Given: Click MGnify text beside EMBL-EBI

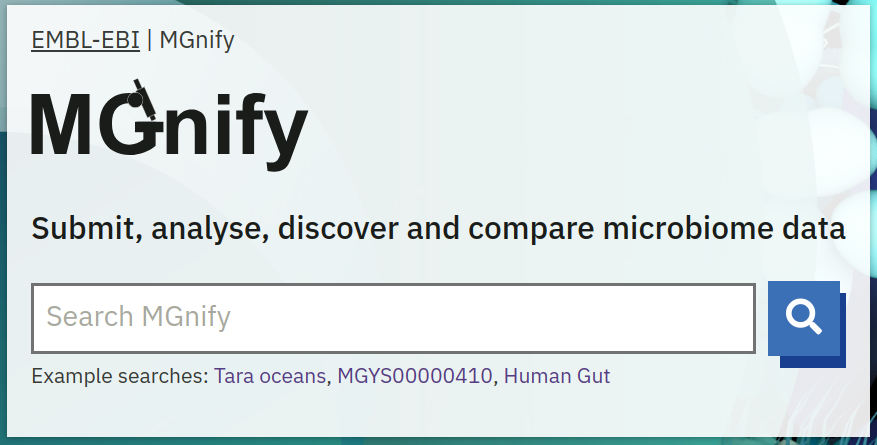Looking at the screenshot, I should (197, 40).
